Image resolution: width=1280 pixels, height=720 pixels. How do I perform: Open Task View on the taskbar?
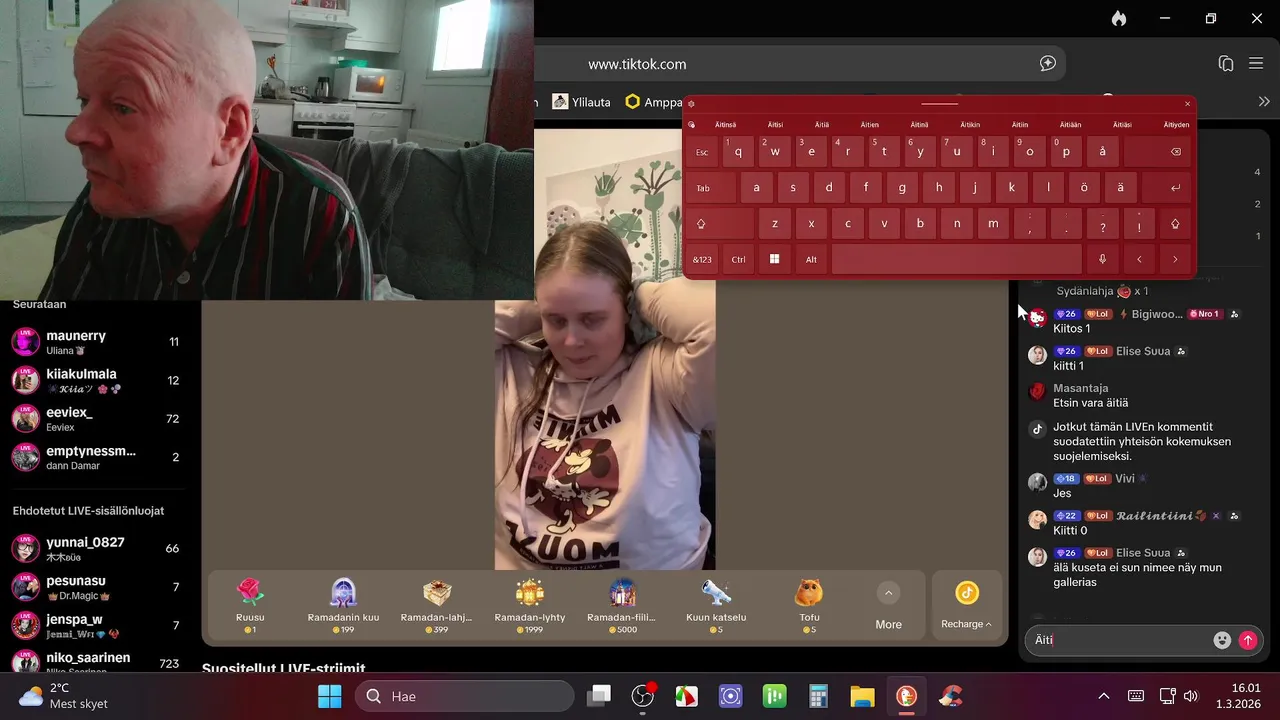[599, 696]
